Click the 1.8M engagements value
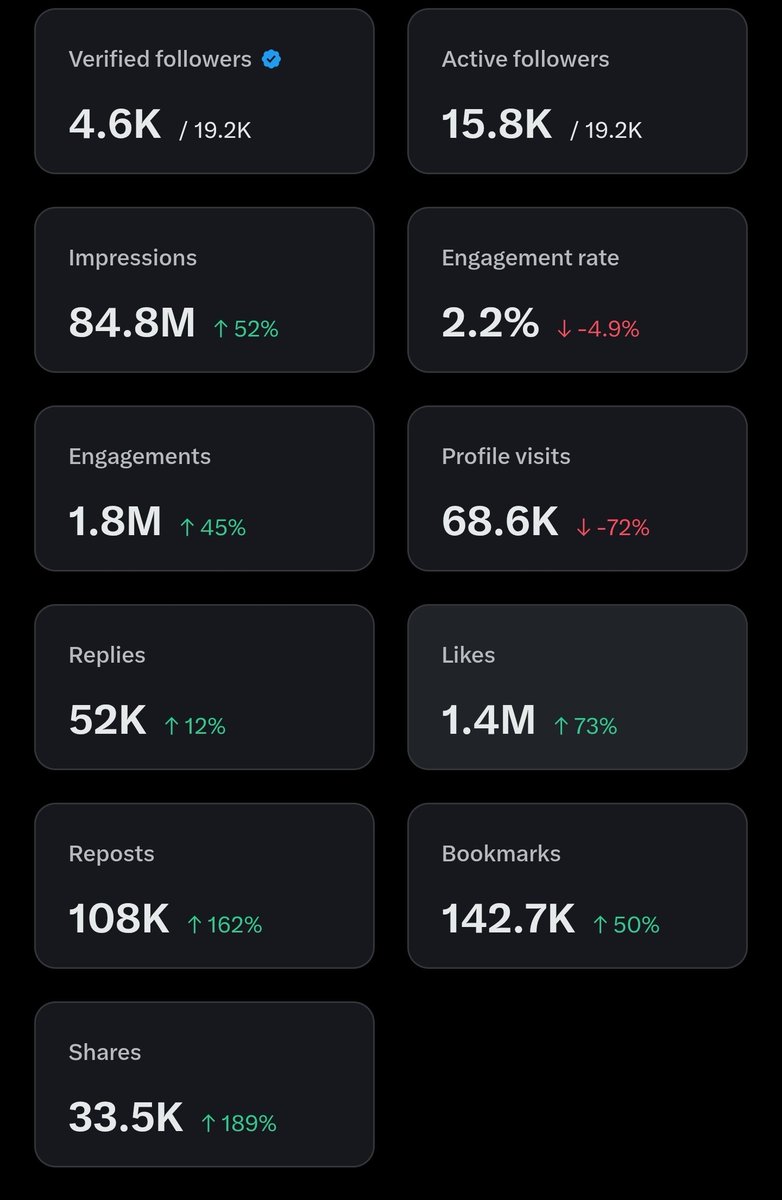Viewport: 782px width, 1200px height. [115, 521]
